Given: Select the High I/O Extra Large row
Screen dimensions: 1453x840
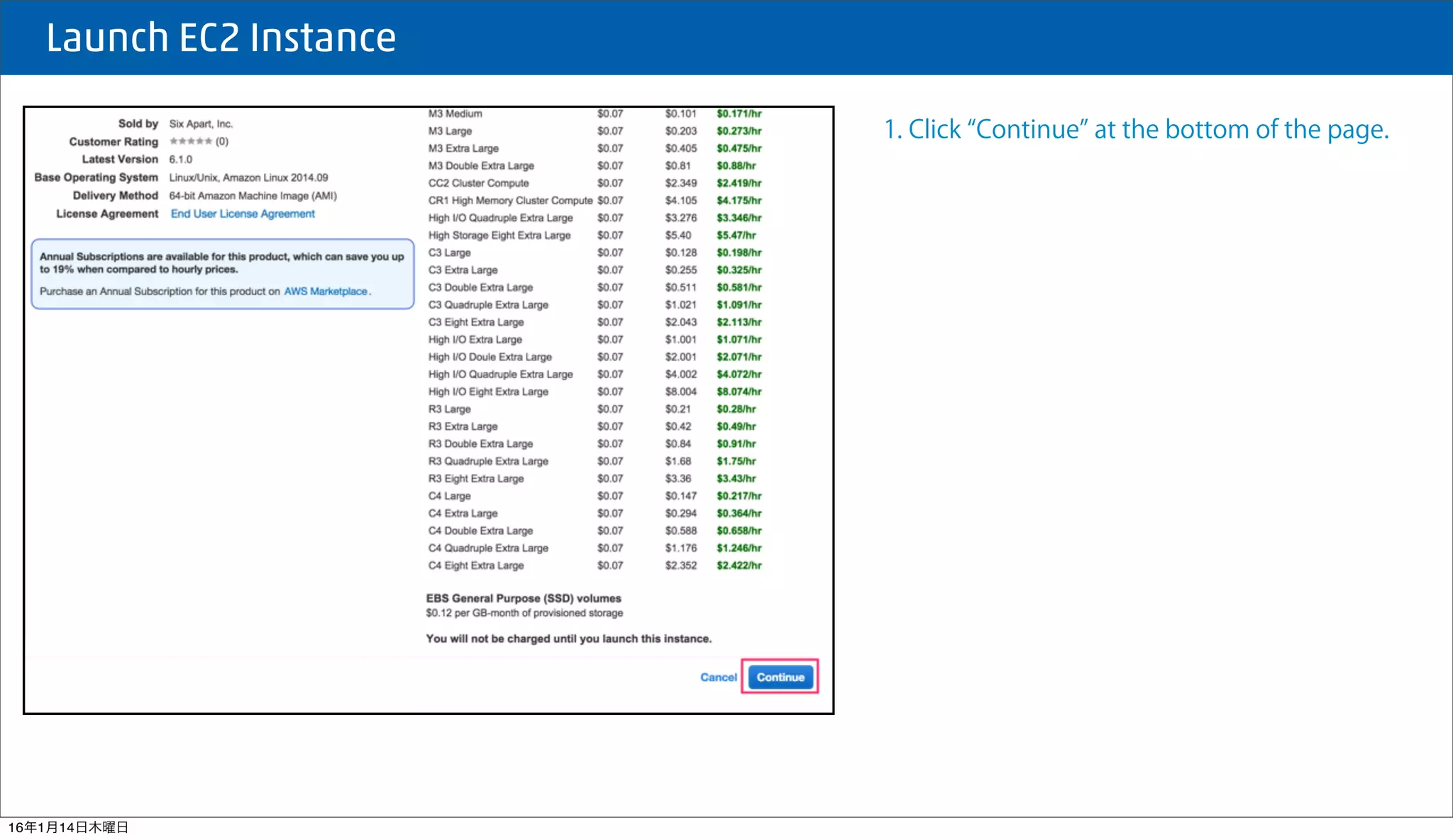Looking at the screenshot, I should (x=595, y=340).
